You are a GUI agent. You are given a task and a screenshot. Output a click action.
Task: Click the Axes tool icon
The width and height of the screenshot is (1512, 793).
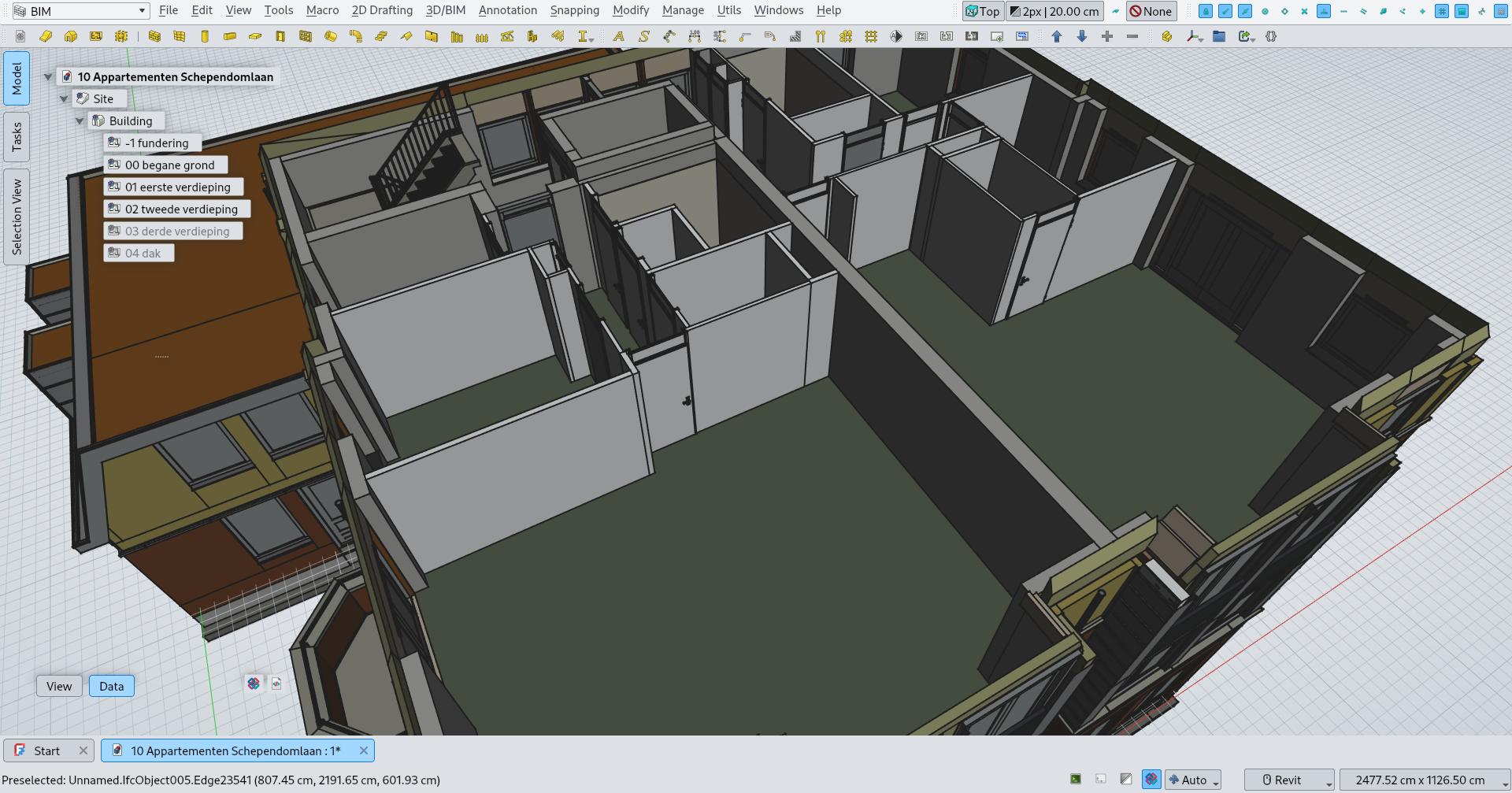[x=821, y=36]
